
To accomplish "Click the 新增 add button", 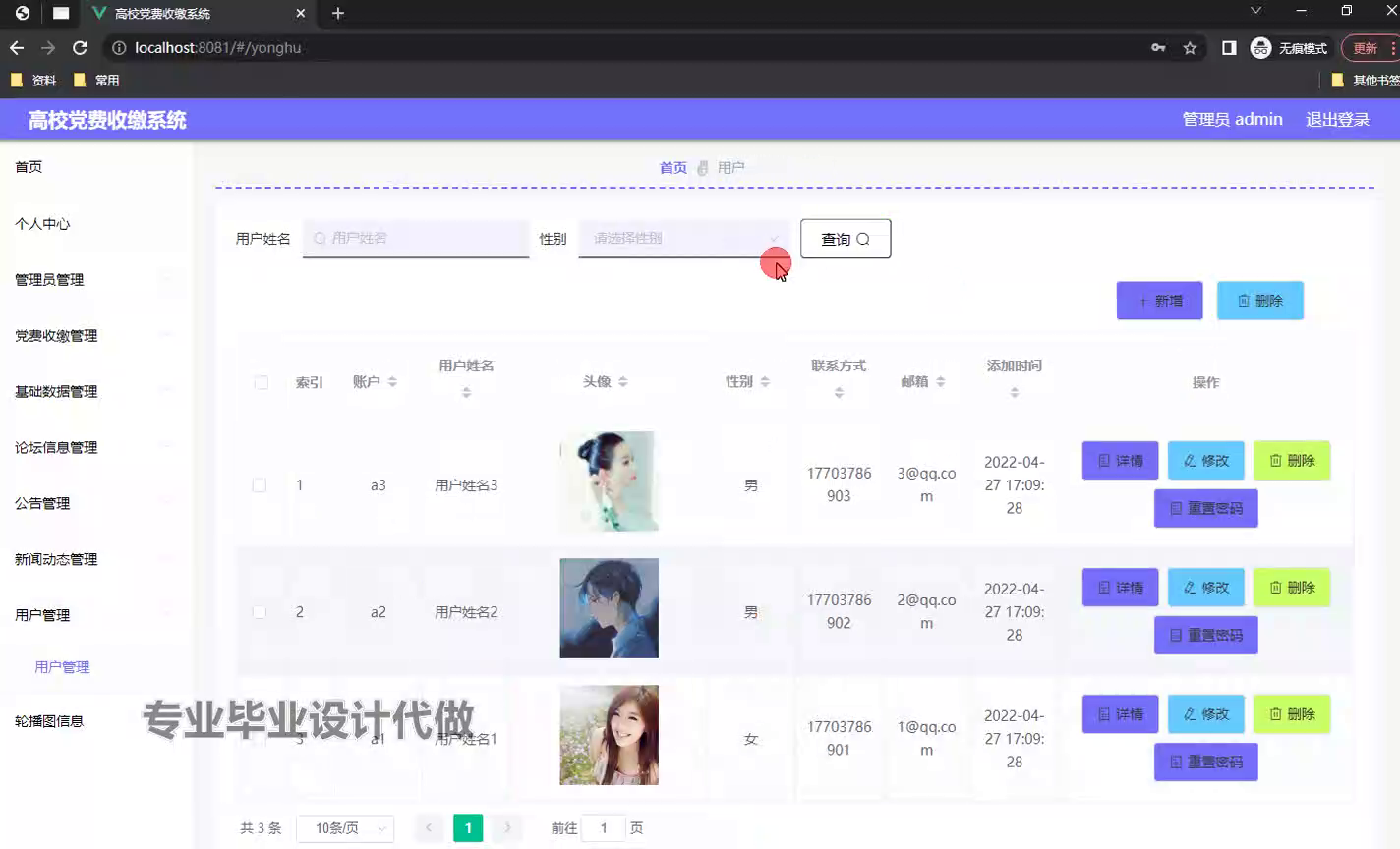I will [1160, 301].
